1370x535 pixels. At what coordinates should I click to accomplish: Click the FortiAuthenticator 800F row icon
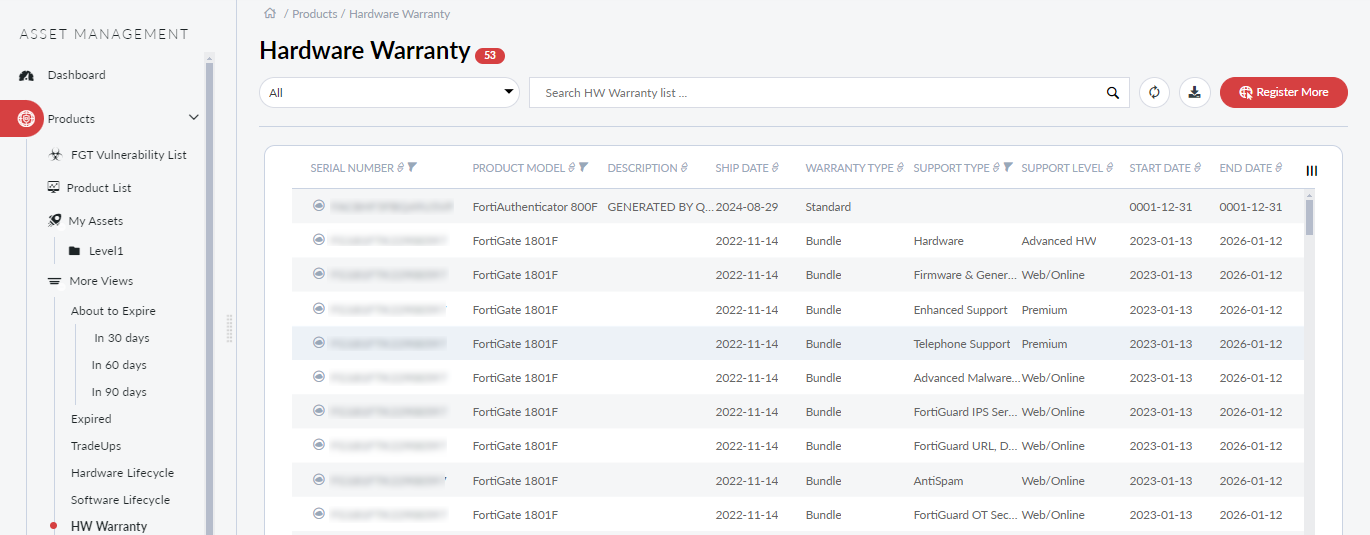click(x=319, y=206)
